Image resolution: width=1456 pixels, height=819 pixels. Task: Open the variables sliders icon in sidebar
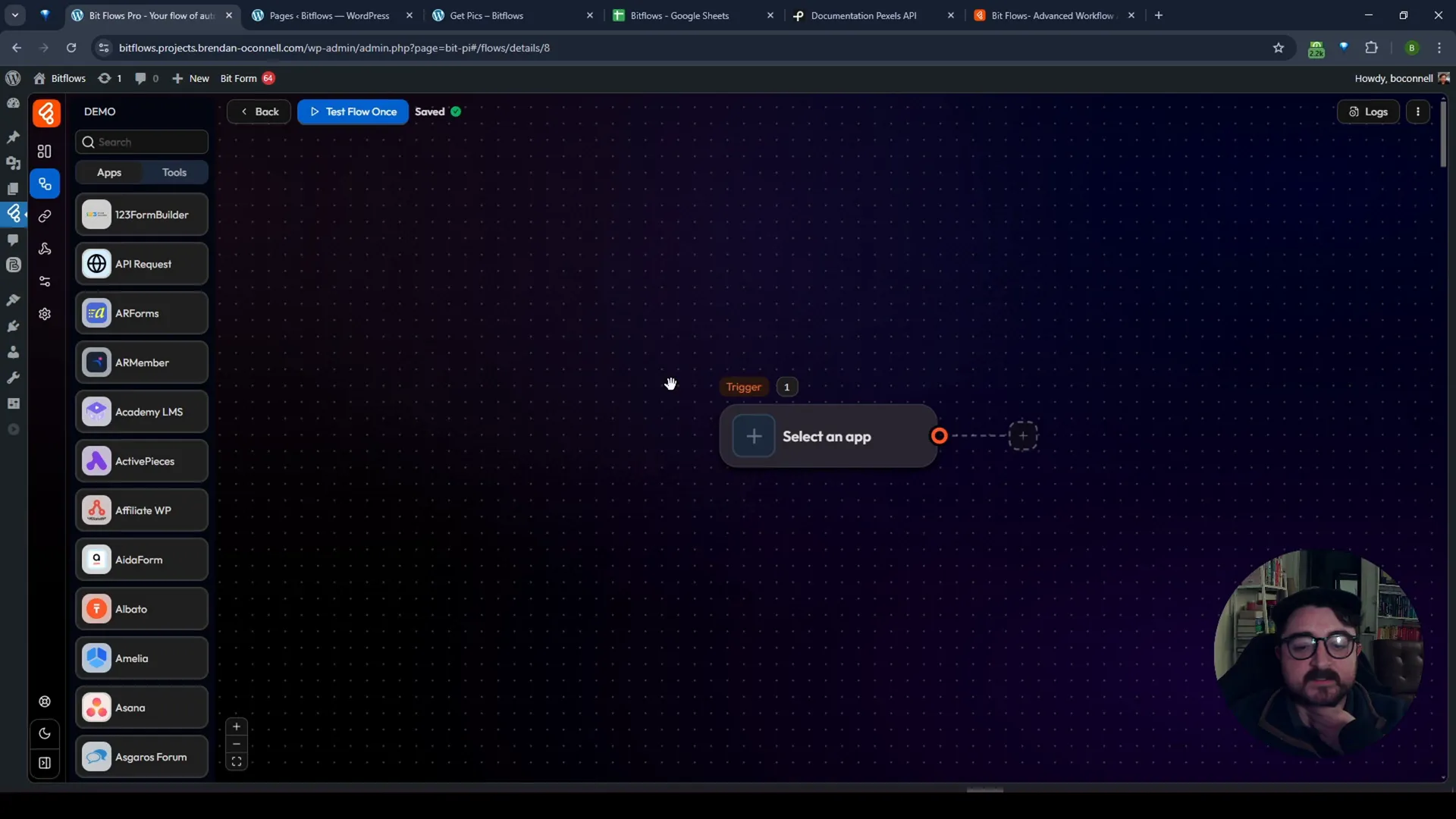point(45,281)
